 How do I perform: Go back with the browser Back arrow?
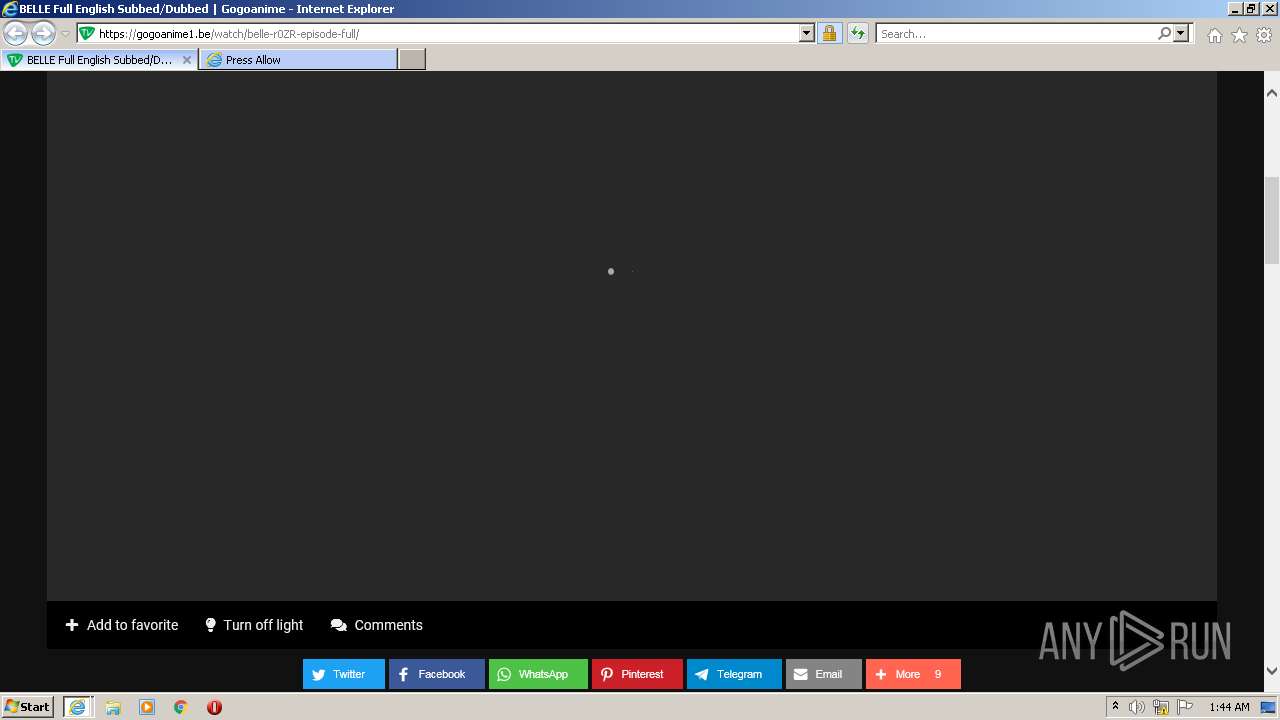point(16,34)
